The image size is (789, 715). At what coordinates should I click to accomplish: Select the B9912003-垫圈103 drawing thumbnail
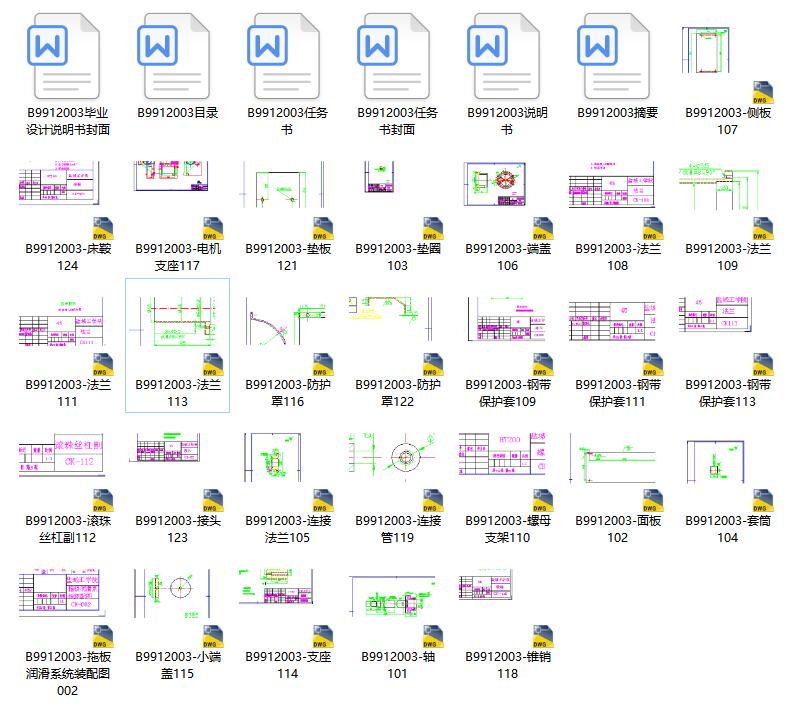(x=379, y=177)
